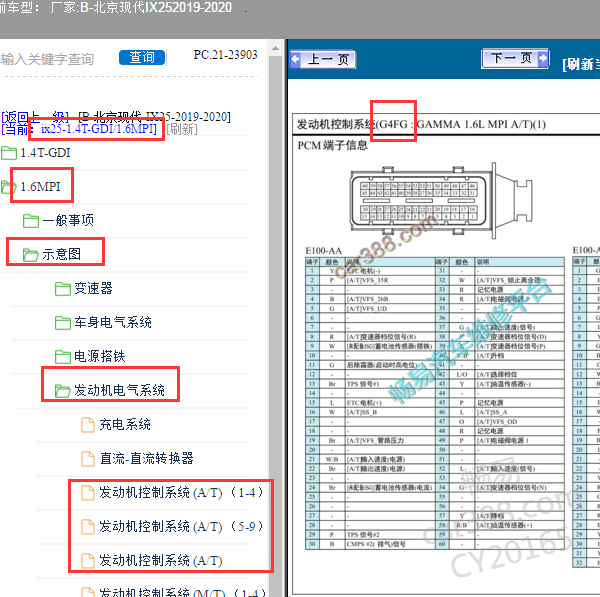Click the folder icon beside 电源搭铁
The width and height of the screenshot is (600, 597).
point(63,357)
